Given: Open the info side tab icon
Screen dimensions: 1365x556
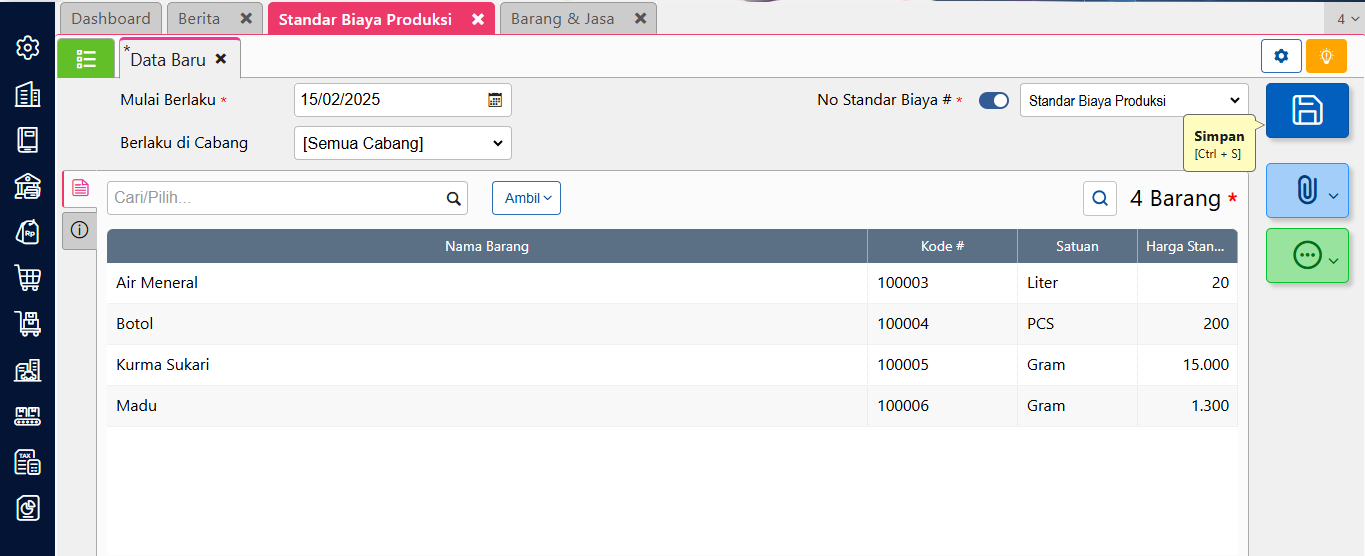Looking at the screenshot, I should pyautogui.click(x=80, y=230).
